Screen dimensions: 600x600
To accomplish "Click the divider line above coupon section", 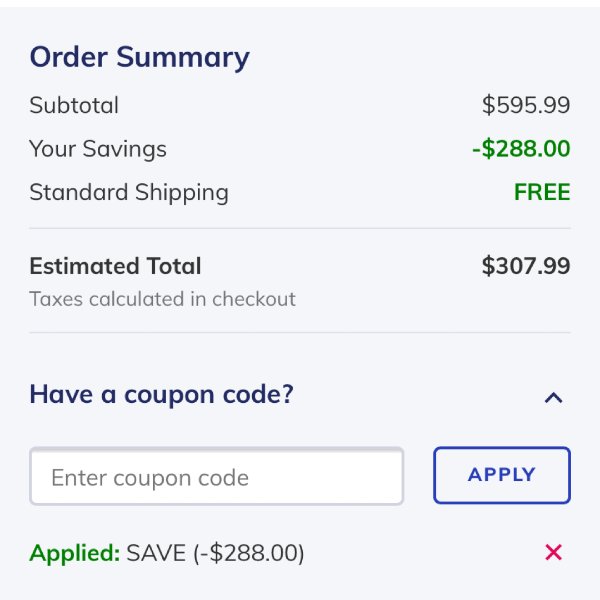I will 300,332.
